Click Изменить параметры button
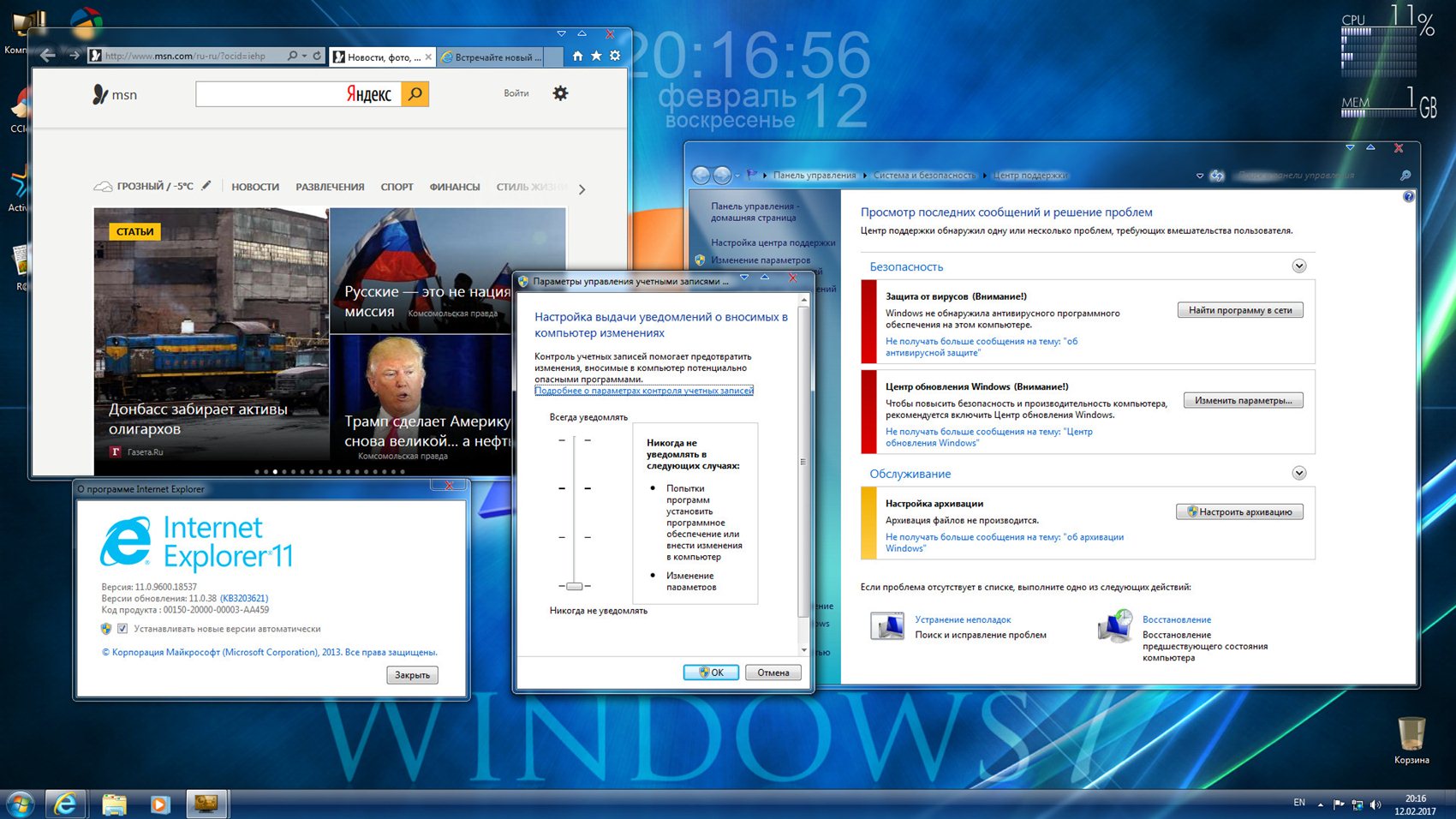Screen dimensions: 1456x819 [x=1244, y=400]
